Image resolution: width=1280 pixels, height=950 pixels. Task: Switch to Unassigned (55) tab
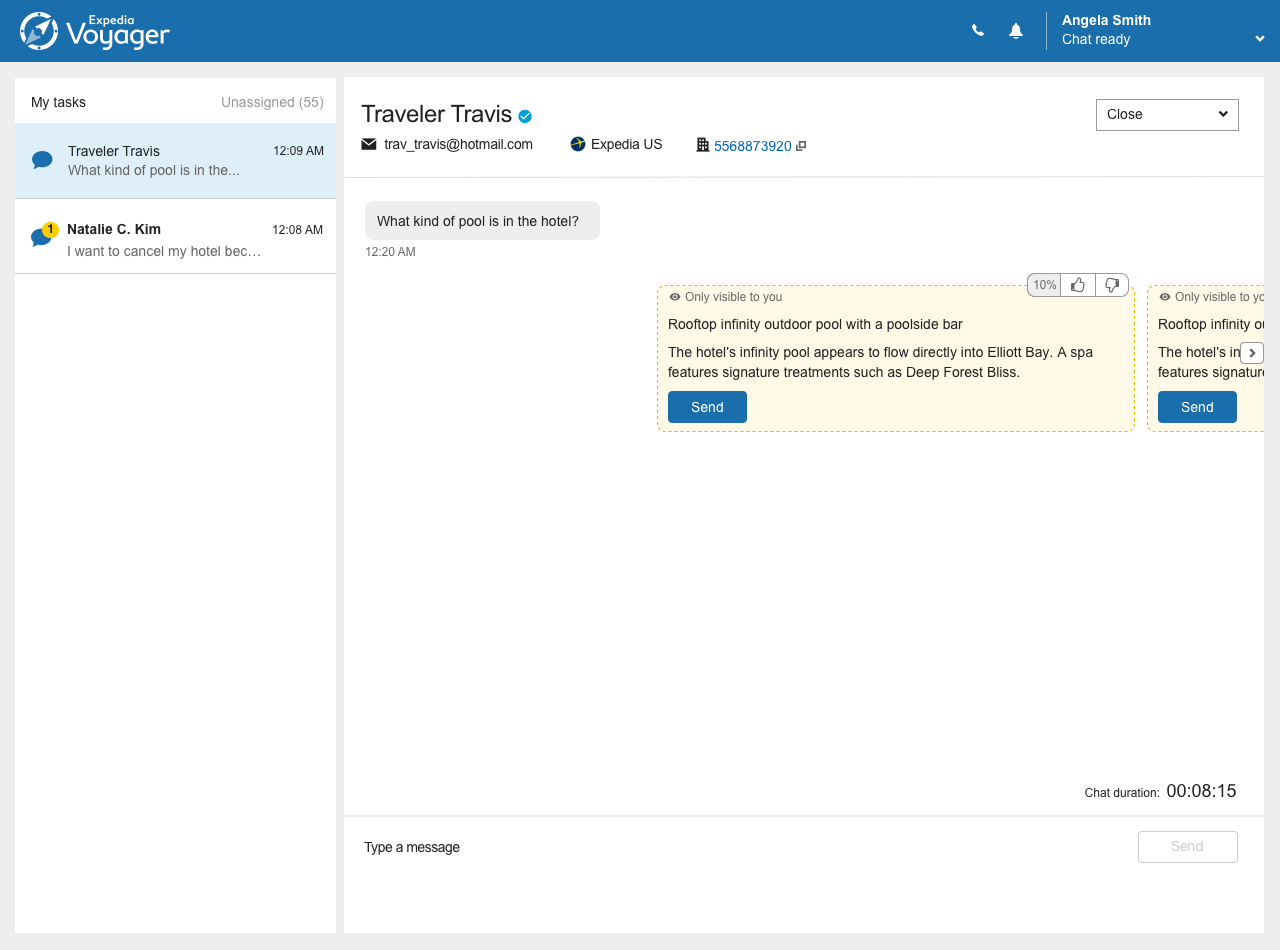(x=272, y=102)
